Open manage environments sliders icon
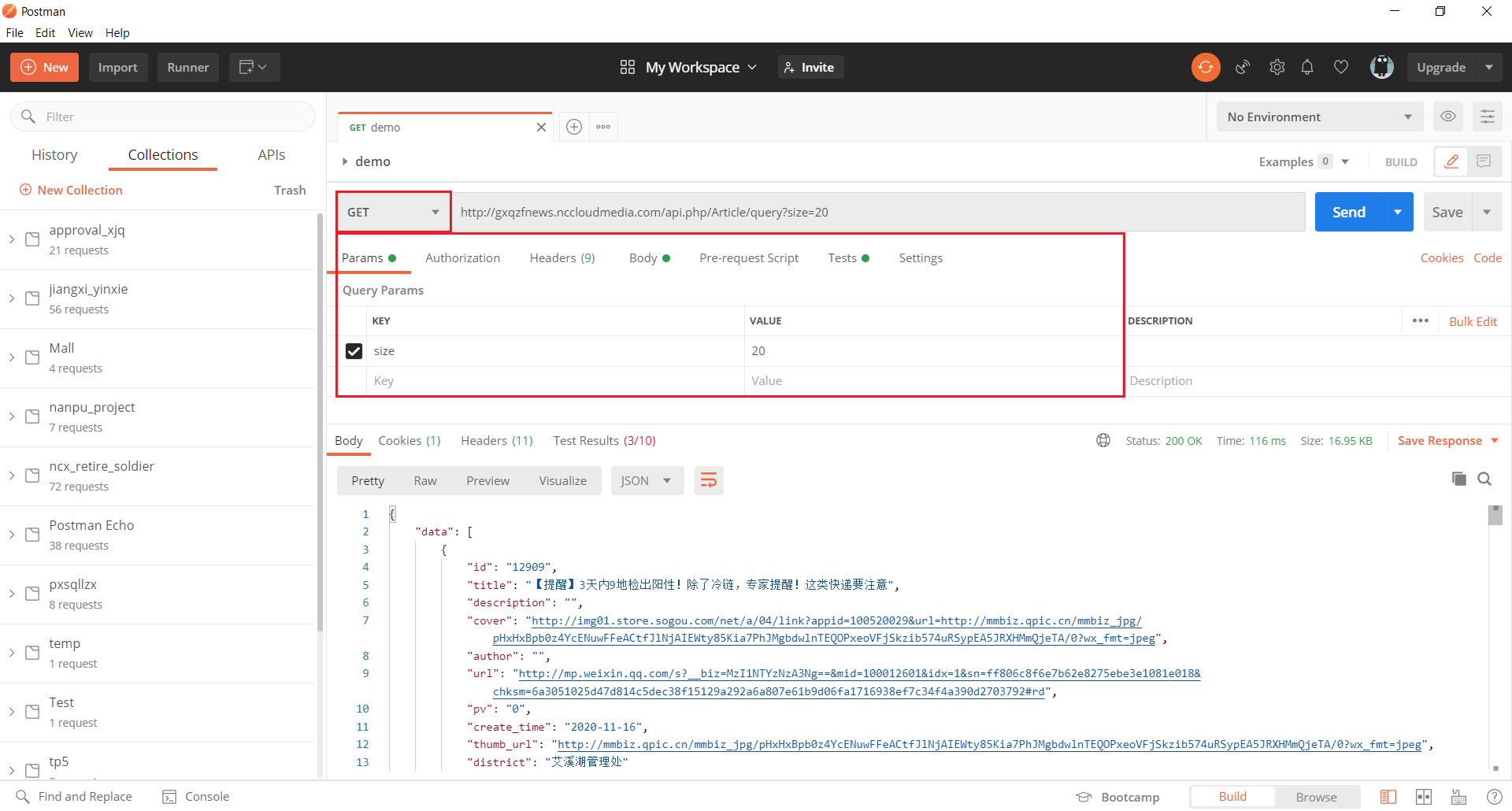Screen dimensions: 1512x811 (x=1487, y=117)
